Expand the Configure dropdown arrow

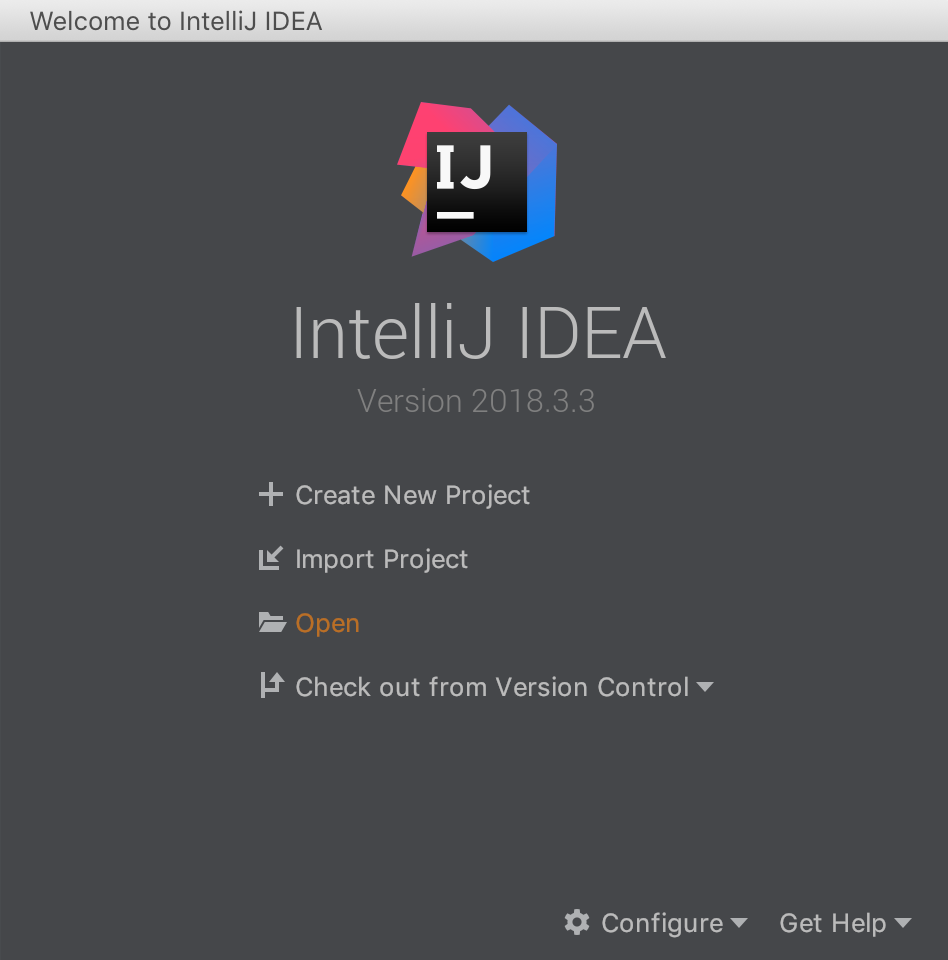point(739,923)
